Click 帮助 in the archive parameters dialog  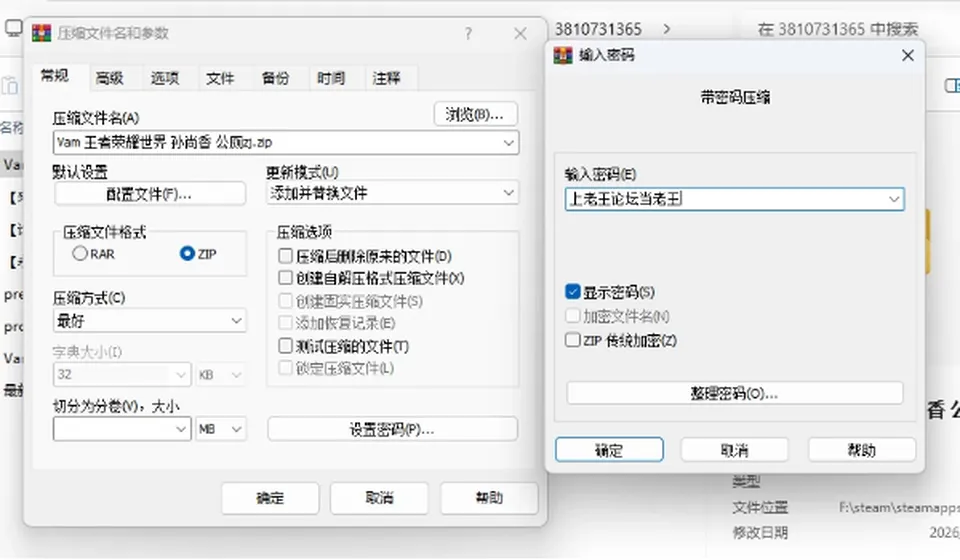(x=490, y=498)
